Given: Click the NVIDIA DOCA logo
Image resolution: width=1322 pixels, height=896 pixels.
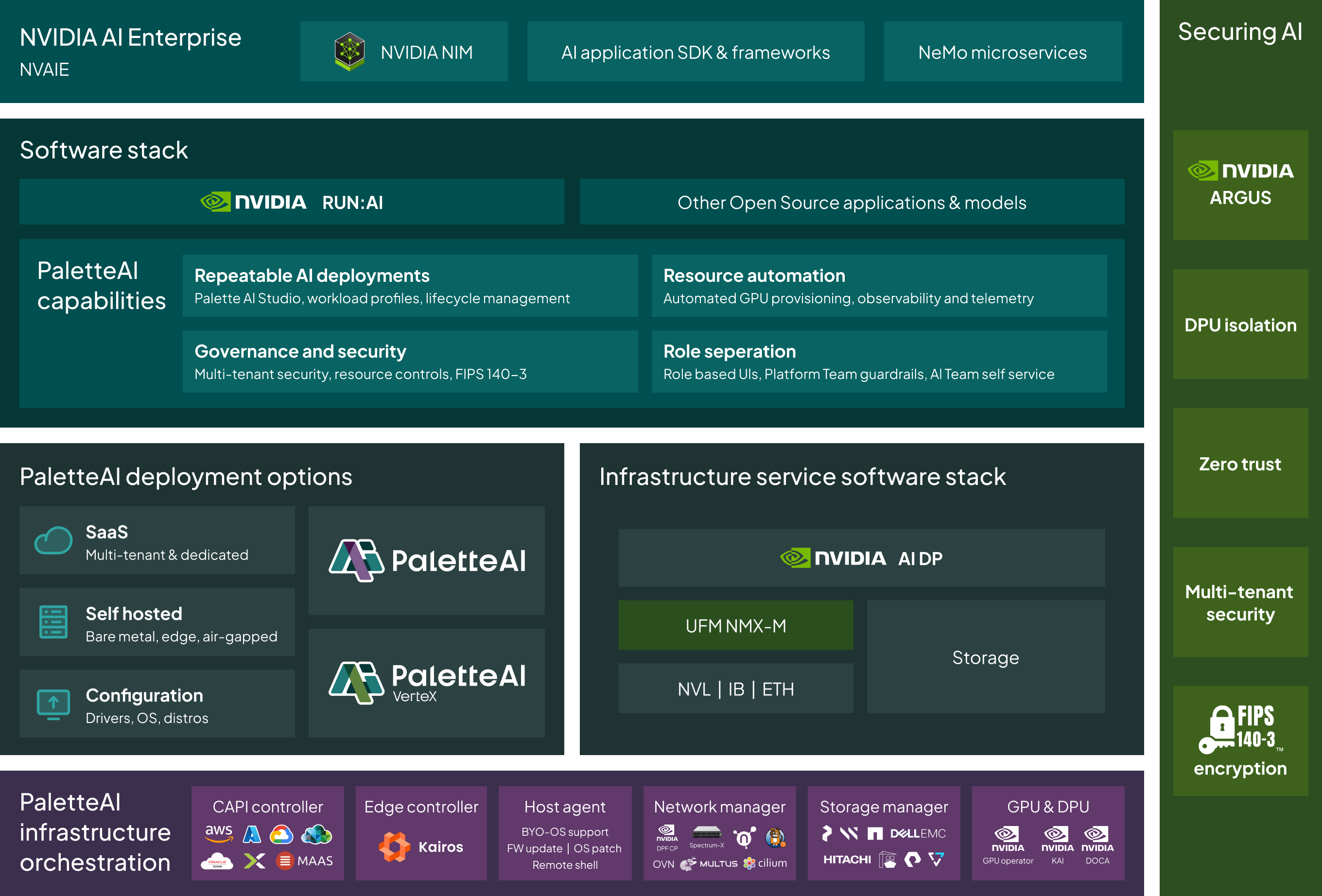Looking at the screenshot, I should point(1097,839).
